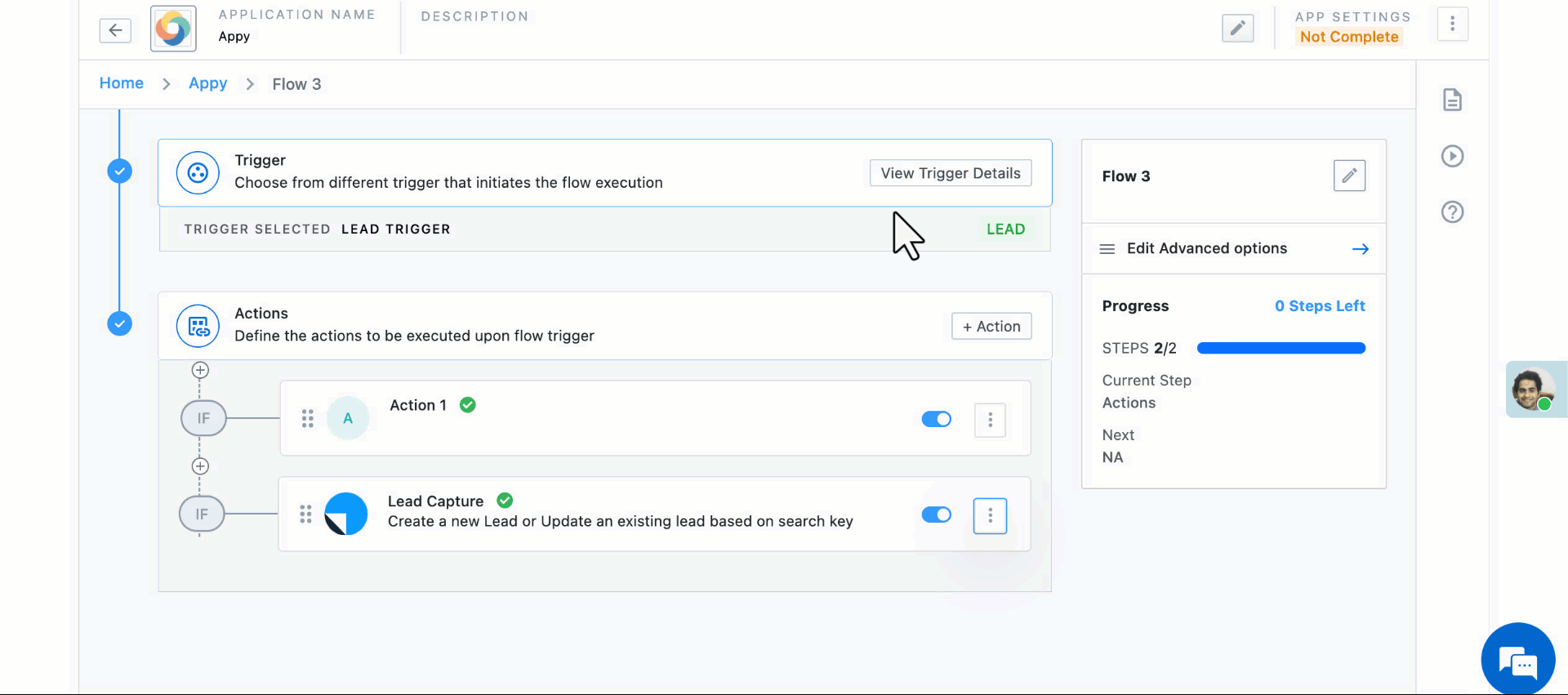Open the Lead Capture options menu
1568x695 pixels.
click(x=990, y=516)
